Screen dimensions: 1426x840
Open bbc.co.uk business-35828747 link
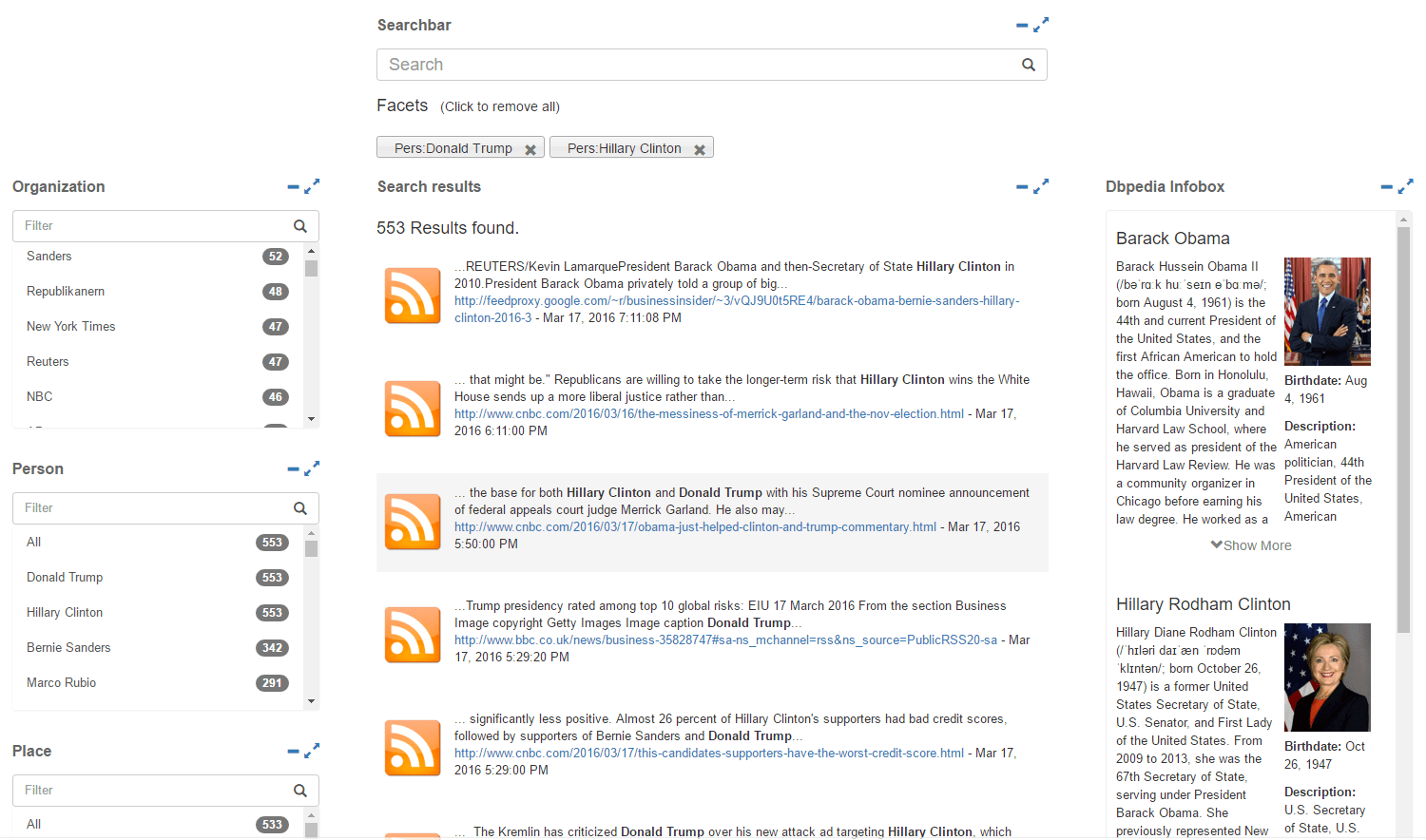pyautogui.click(x=725, y=640)
